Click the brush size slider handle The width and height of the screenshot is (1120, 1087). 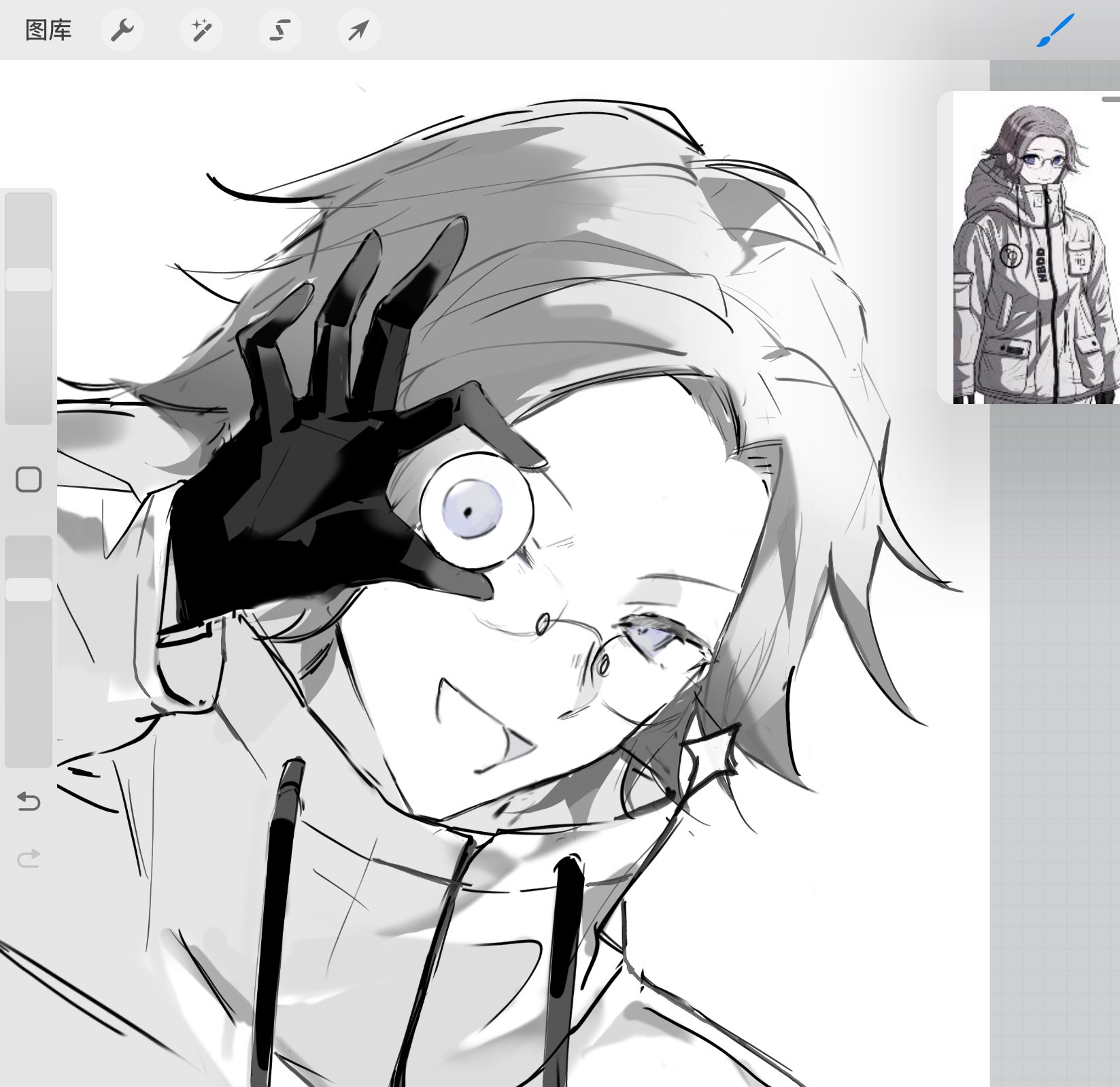[29, 280]
